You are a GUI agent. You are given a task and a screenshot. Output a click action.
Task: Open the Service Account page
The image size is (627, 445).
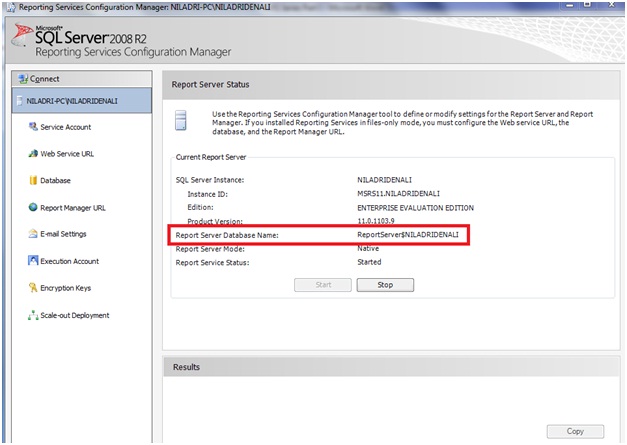point(66,127)
